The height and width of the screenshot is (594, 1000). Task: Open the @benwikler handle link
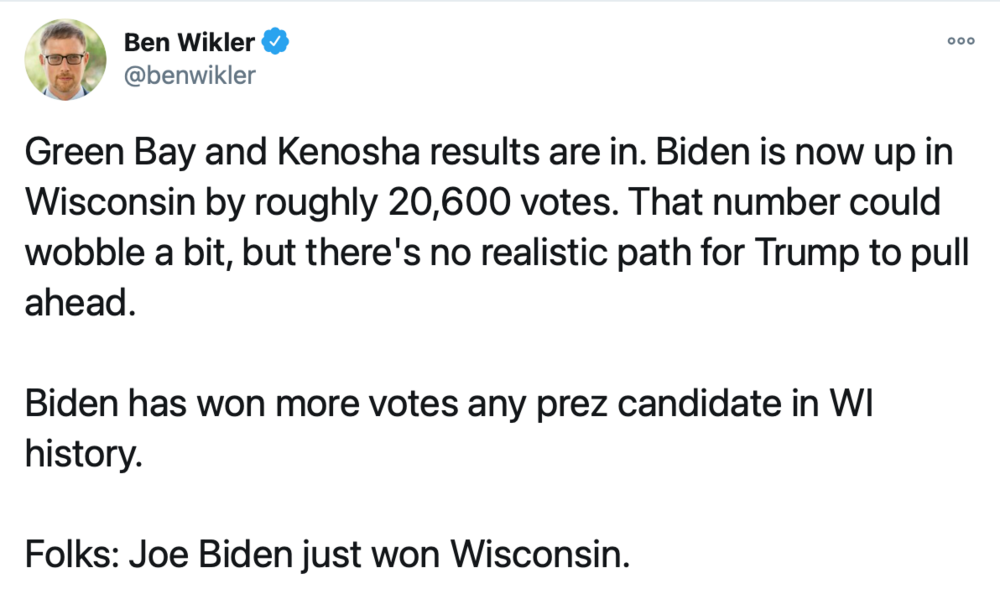click(189, 75)
